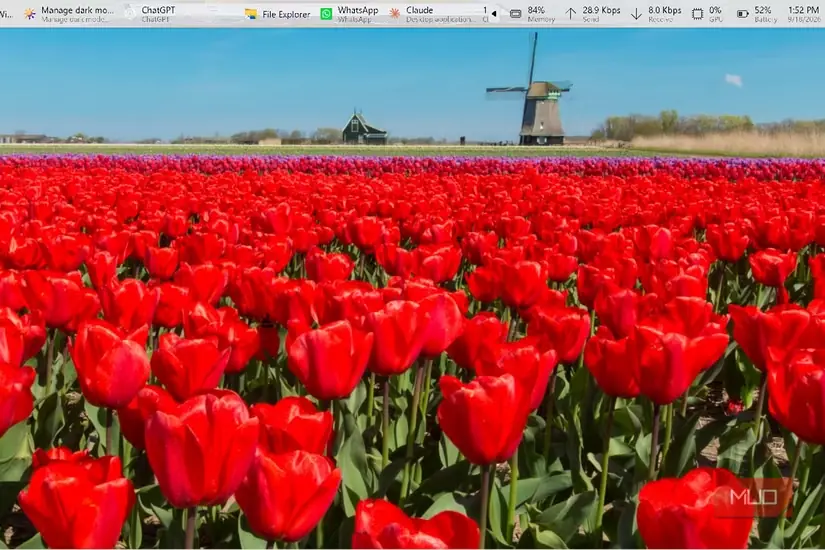Switch to the ChatGPT label
Screen dimensions: 825x550
[x=158, y=10]
